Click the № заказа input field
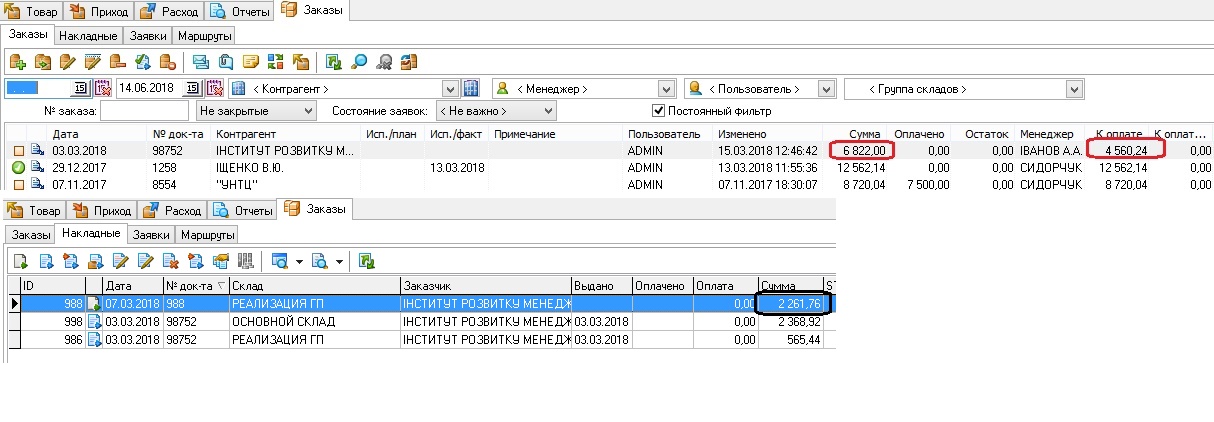The height and width of the screenshot is (422, 1214). (x=144, y=111)
